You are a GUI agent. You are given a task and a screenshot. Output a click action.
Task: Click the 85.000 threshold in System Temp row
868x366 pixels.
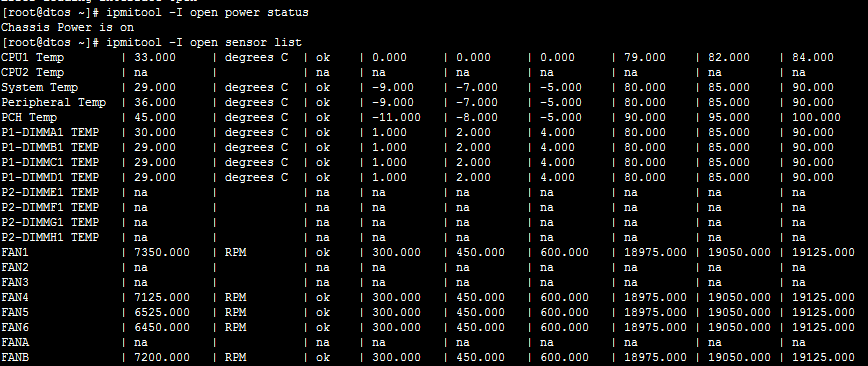729,87
